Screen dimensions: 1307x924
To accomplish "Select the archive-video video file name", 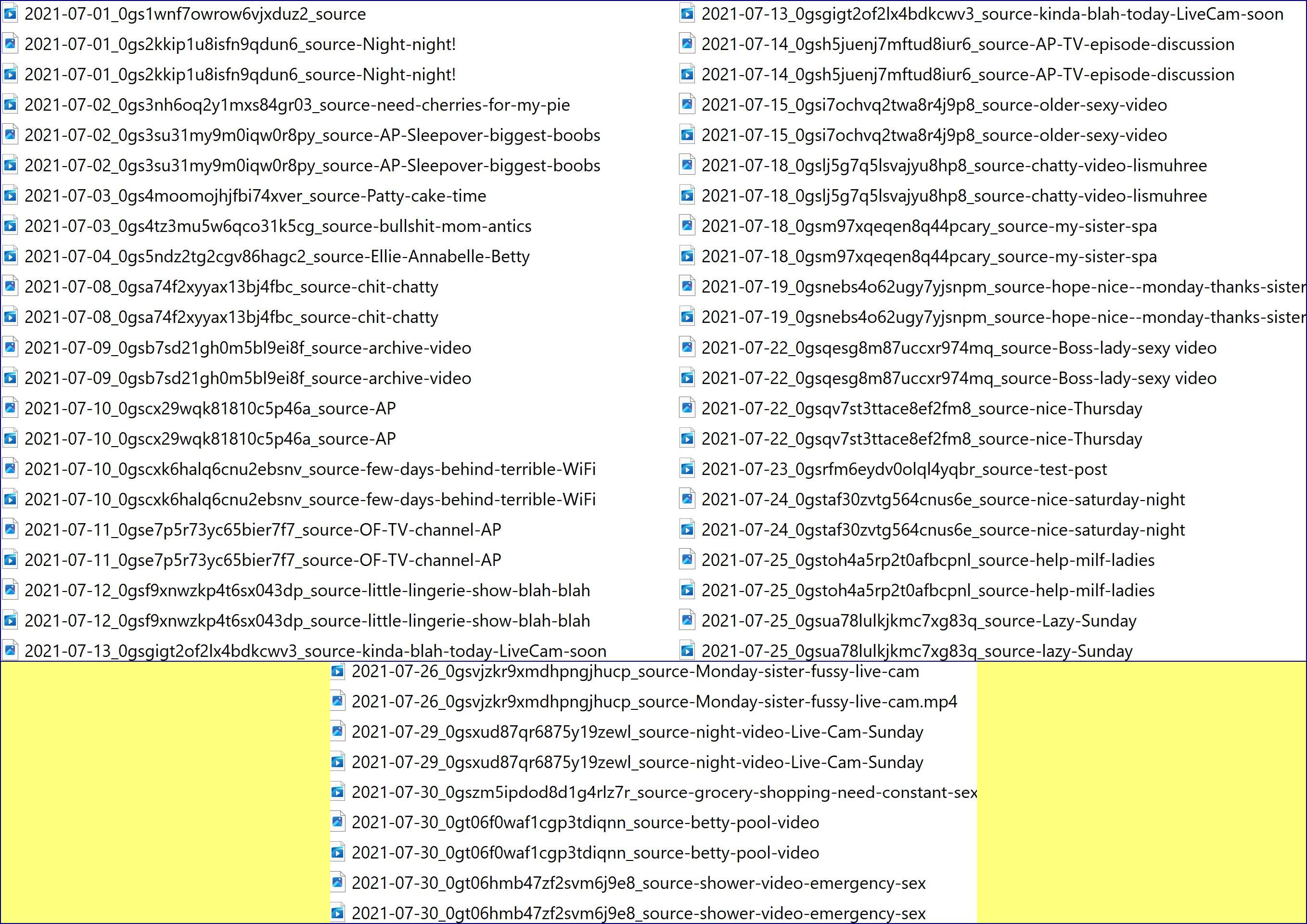I will point(247,378).
